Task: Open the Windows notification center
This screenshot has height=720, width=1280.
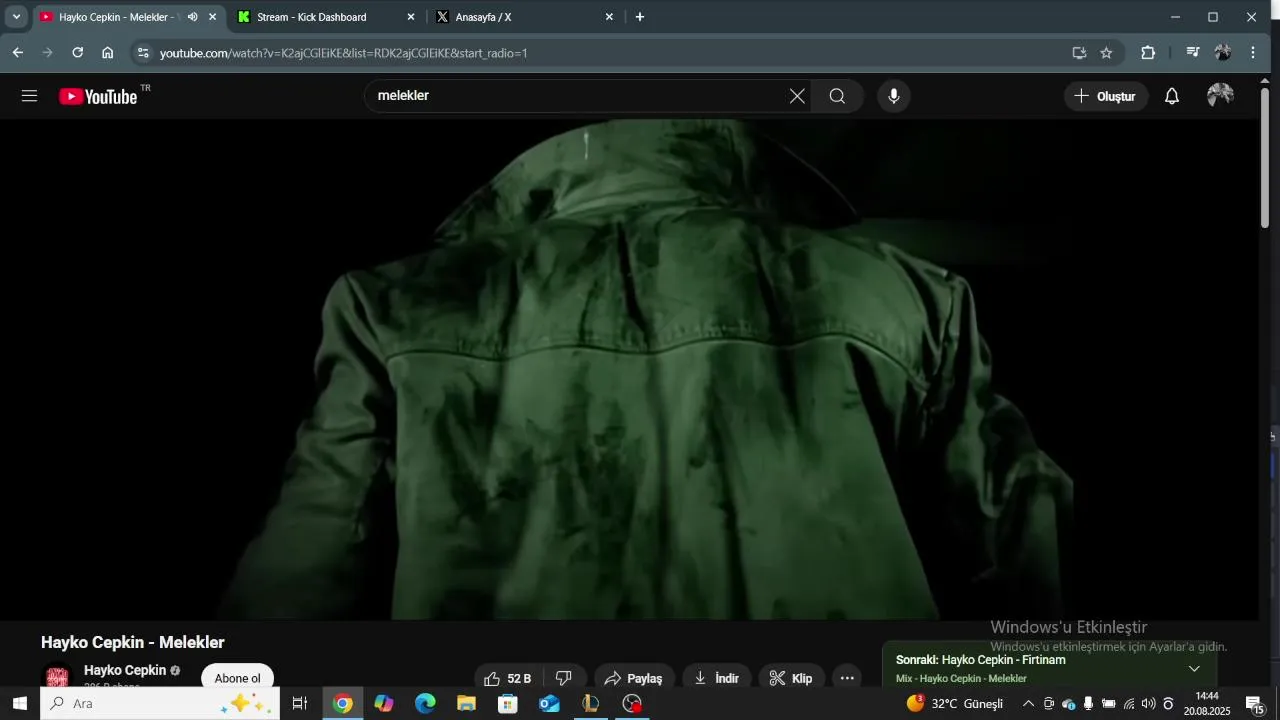Action: (x=1256, y=704)
